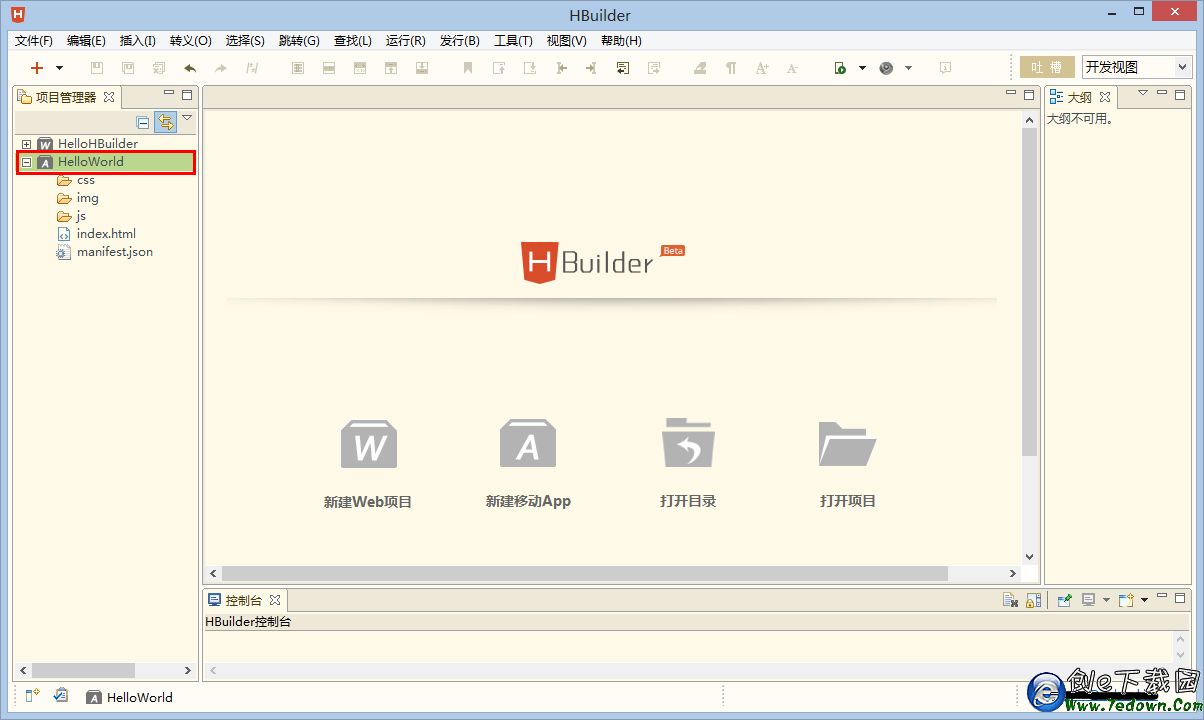
Task: Click the status bar new-item icon at far left
Action: [x=31, y=696]
